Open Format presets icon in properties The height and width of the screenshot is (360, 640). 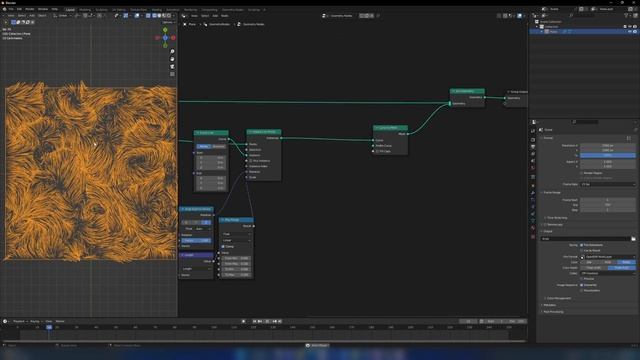click(x=629, y=138)
